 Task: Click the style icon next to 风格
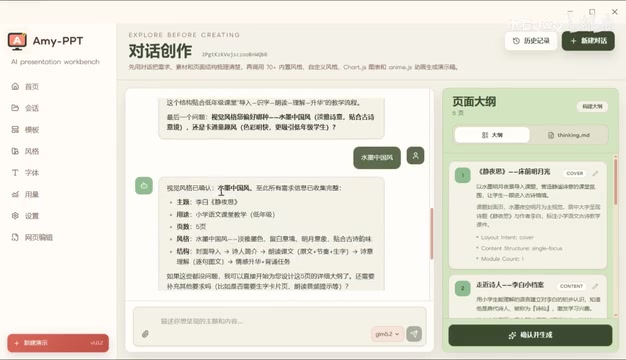[x=15, y=151]
